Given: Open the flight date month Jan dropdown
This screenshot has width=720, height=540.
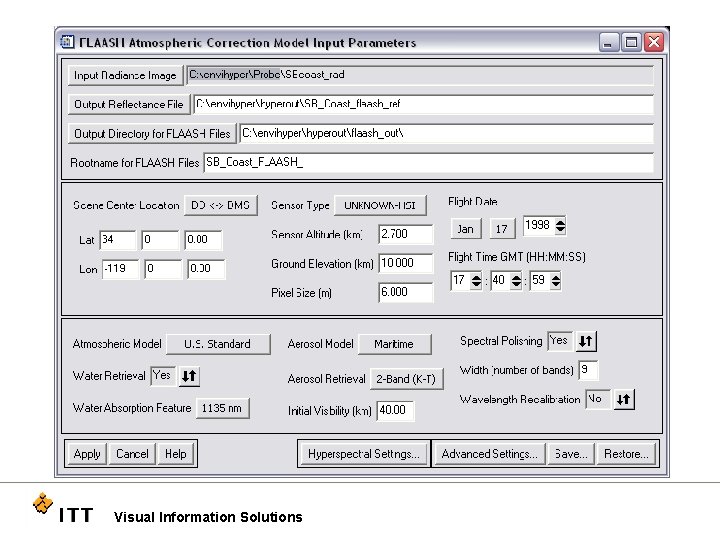Looking at the screenshot, I should (466, 229).
